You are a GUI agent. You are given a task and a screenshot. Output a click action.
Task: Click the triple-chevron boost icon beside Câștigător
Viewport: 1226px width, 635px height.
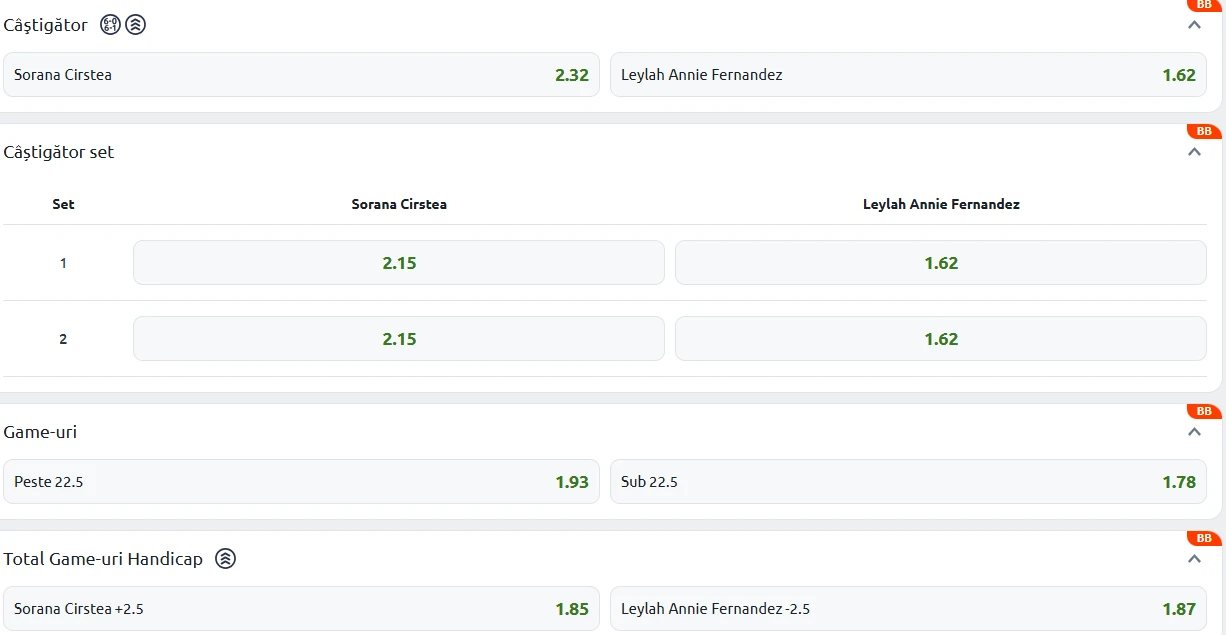click(x=136, y=25)
